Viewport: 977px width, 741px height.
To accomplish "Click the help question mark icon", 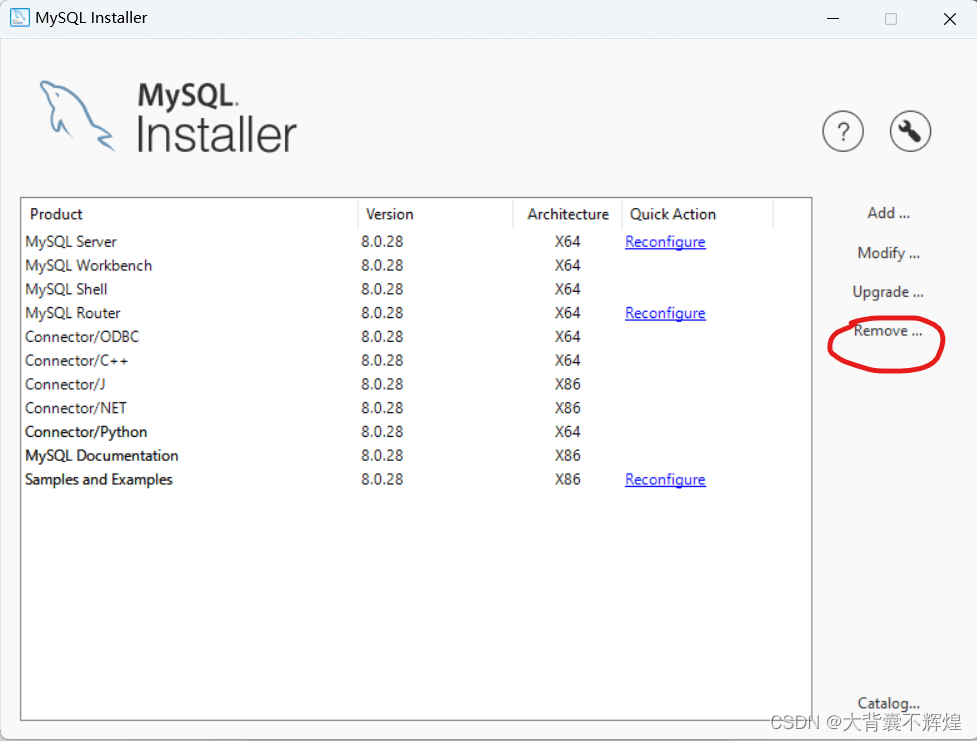I will pos(843,131).
